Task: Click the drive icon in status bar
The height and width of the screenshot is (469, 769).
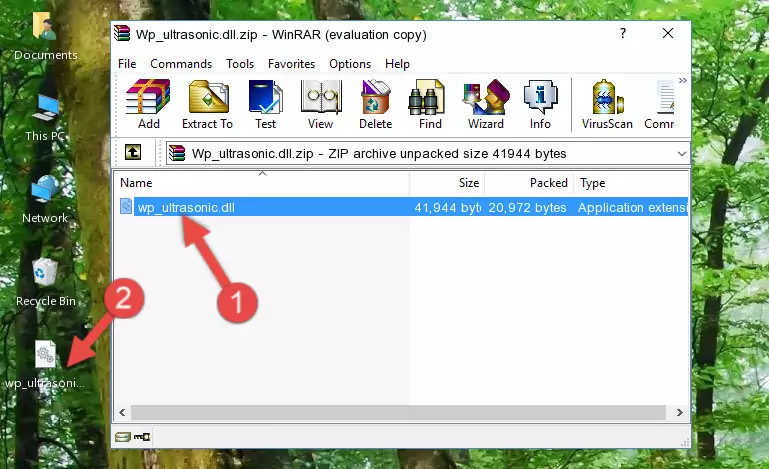Action: (123, 437)
